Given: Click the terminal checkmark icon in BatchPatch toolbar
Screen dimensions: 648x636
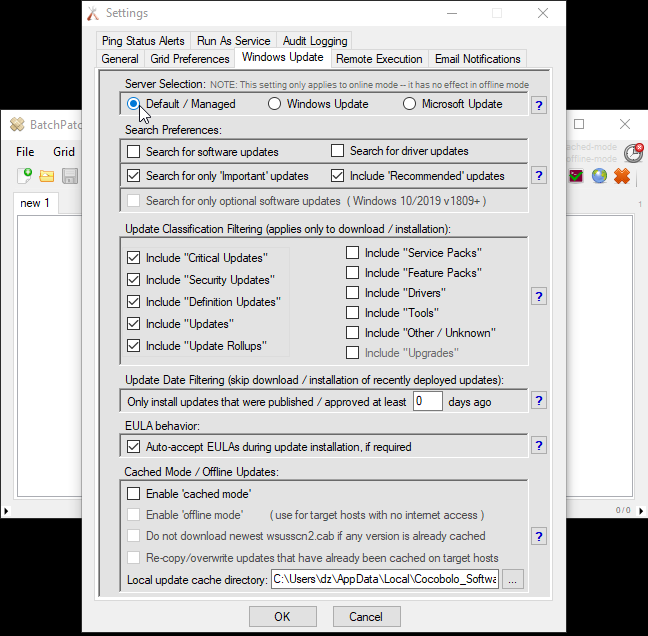Looking at the screenshot, I should (x=576, y=176).
